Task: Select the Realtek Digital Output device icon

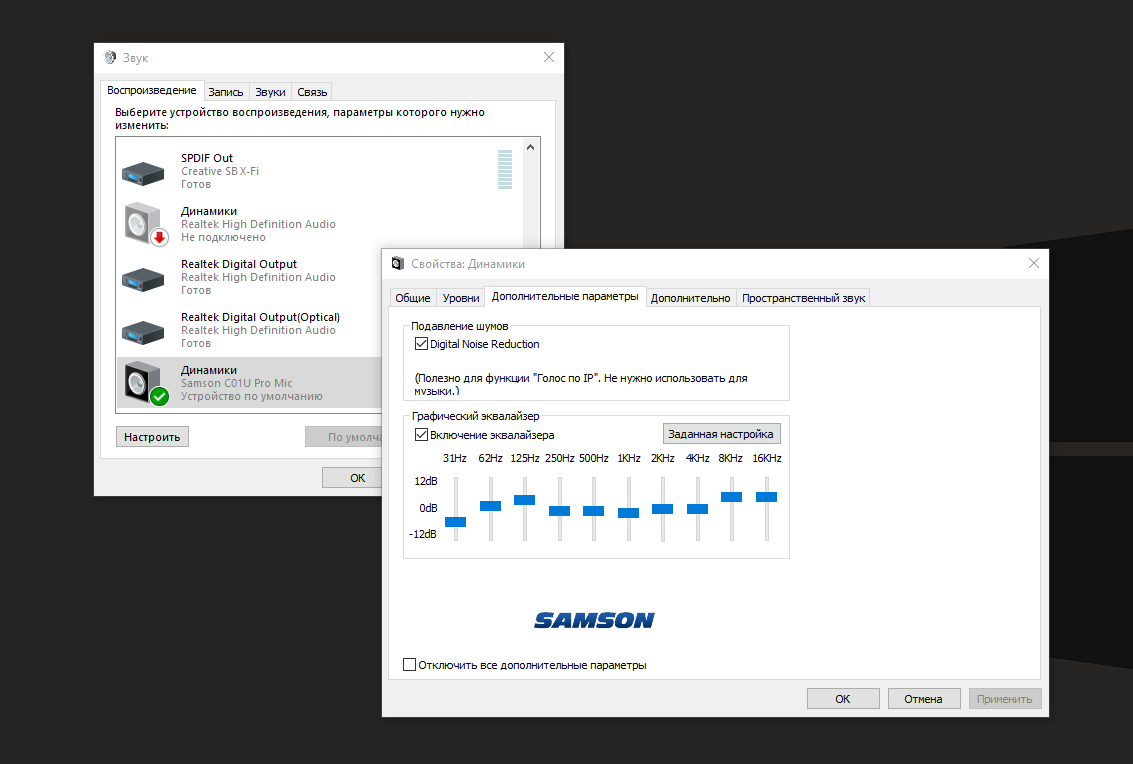Action: click(x=143, y=280)
